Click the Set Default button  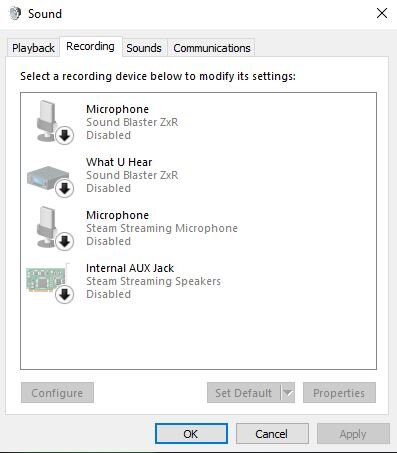[x=244, y=393]
